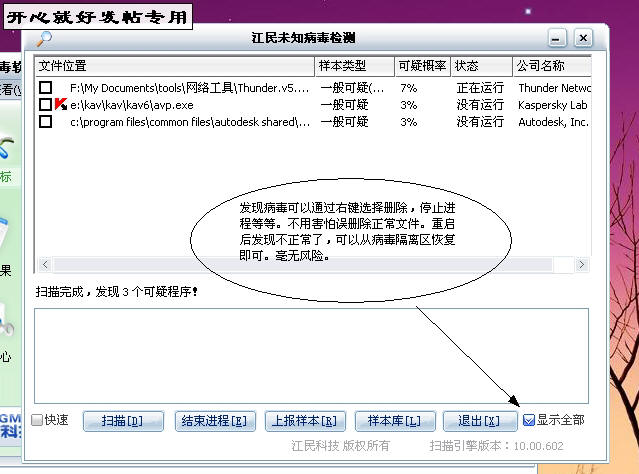Sort by the 可疑概率 column header
639x474 pixels.
(x=423, y=66)
